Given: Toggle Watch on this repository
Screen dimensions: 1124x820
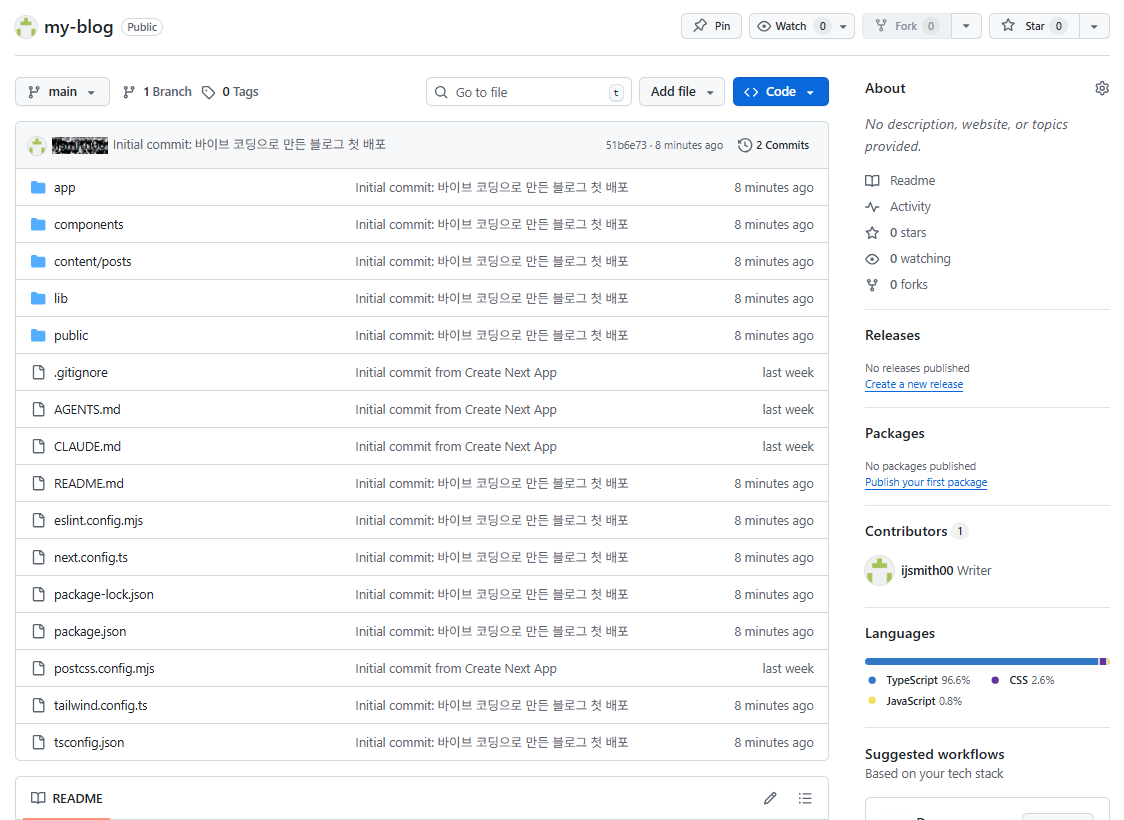Looking at the screenshot, I should 791,26.
